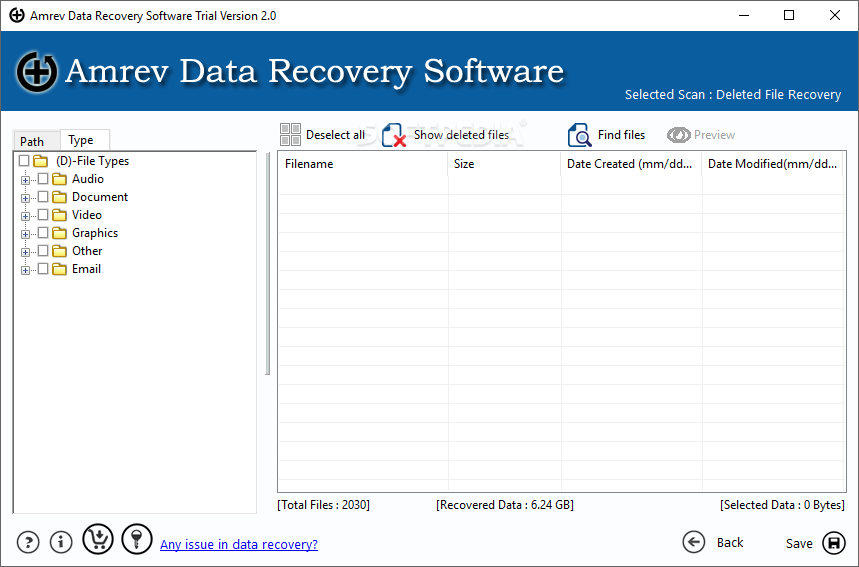Expand the Audio tree node
This screenshot has width=859, height=567.
click(25, 180)
